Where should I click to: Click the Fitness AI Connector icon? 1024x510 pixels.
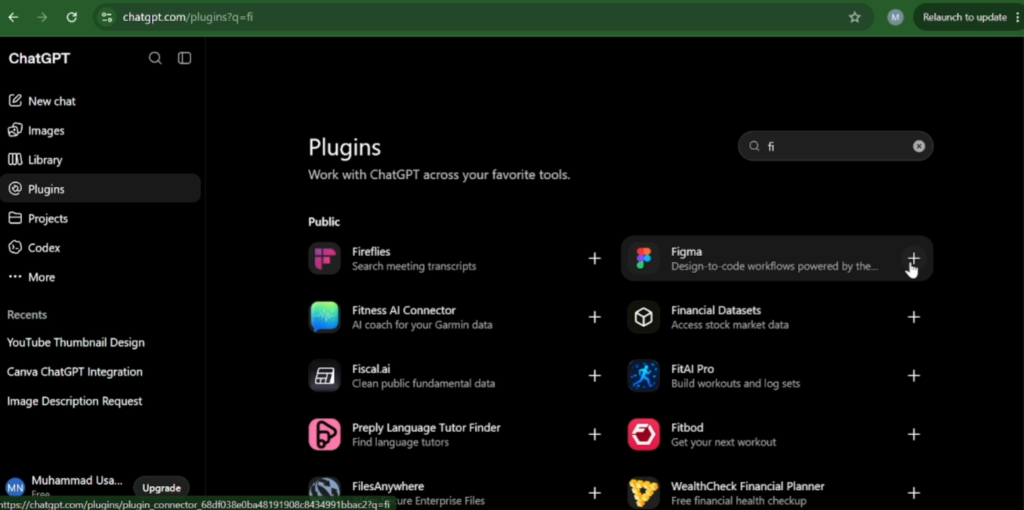(x=325, y=317)
